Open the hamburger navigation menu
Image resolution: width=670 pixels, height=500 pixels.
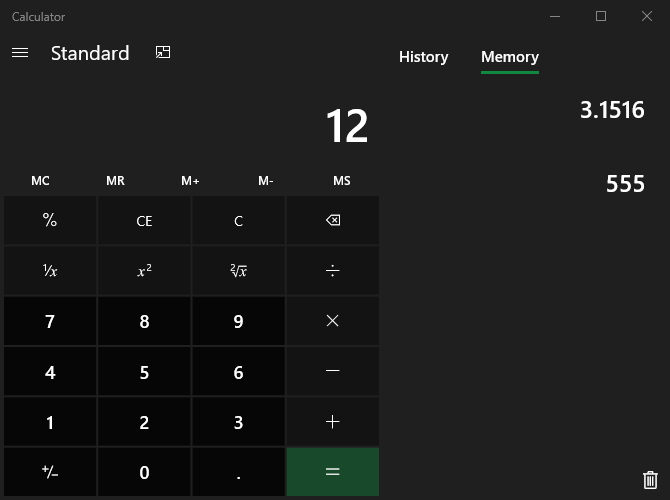tap(20, 53)
